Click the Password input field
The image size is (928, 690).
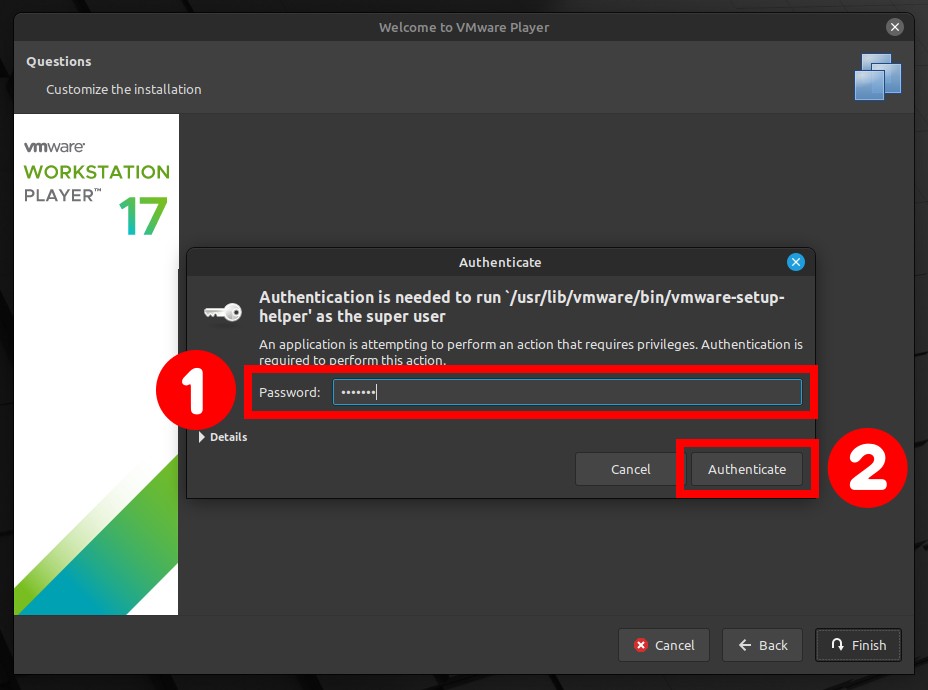[567, 392]
